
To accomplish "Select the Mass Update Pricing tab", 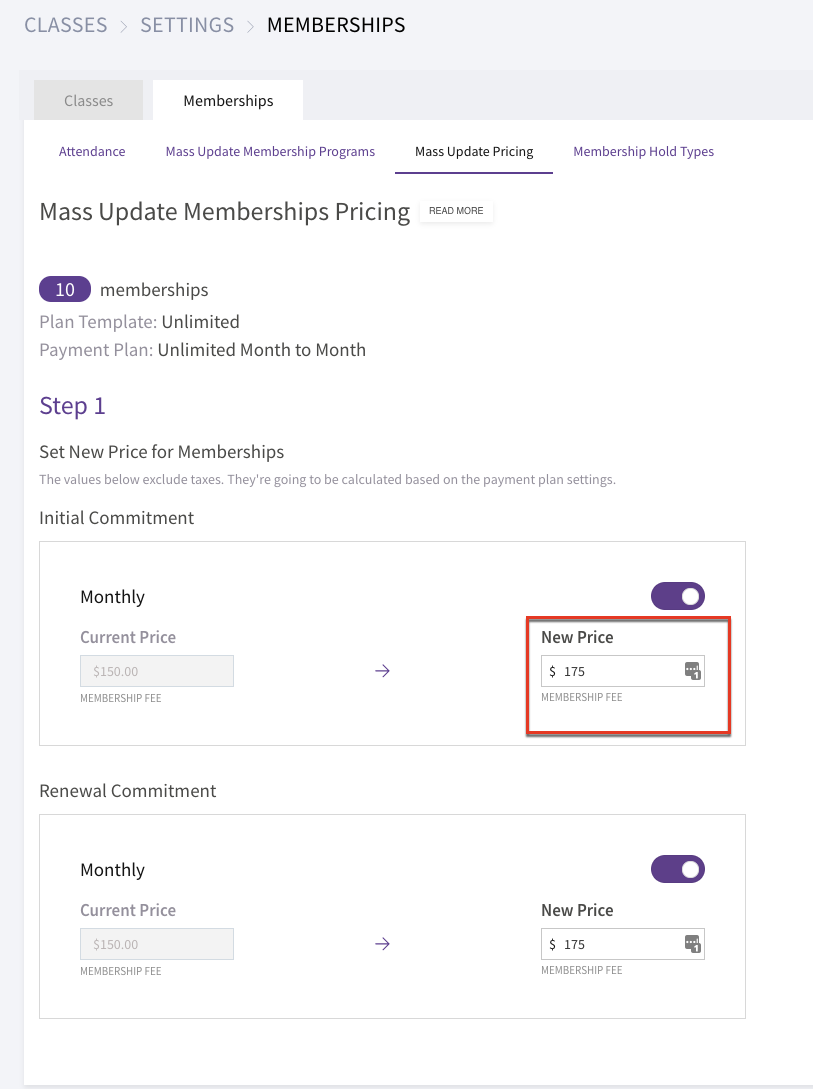I will pyautogui.click(x=474, y=151).
